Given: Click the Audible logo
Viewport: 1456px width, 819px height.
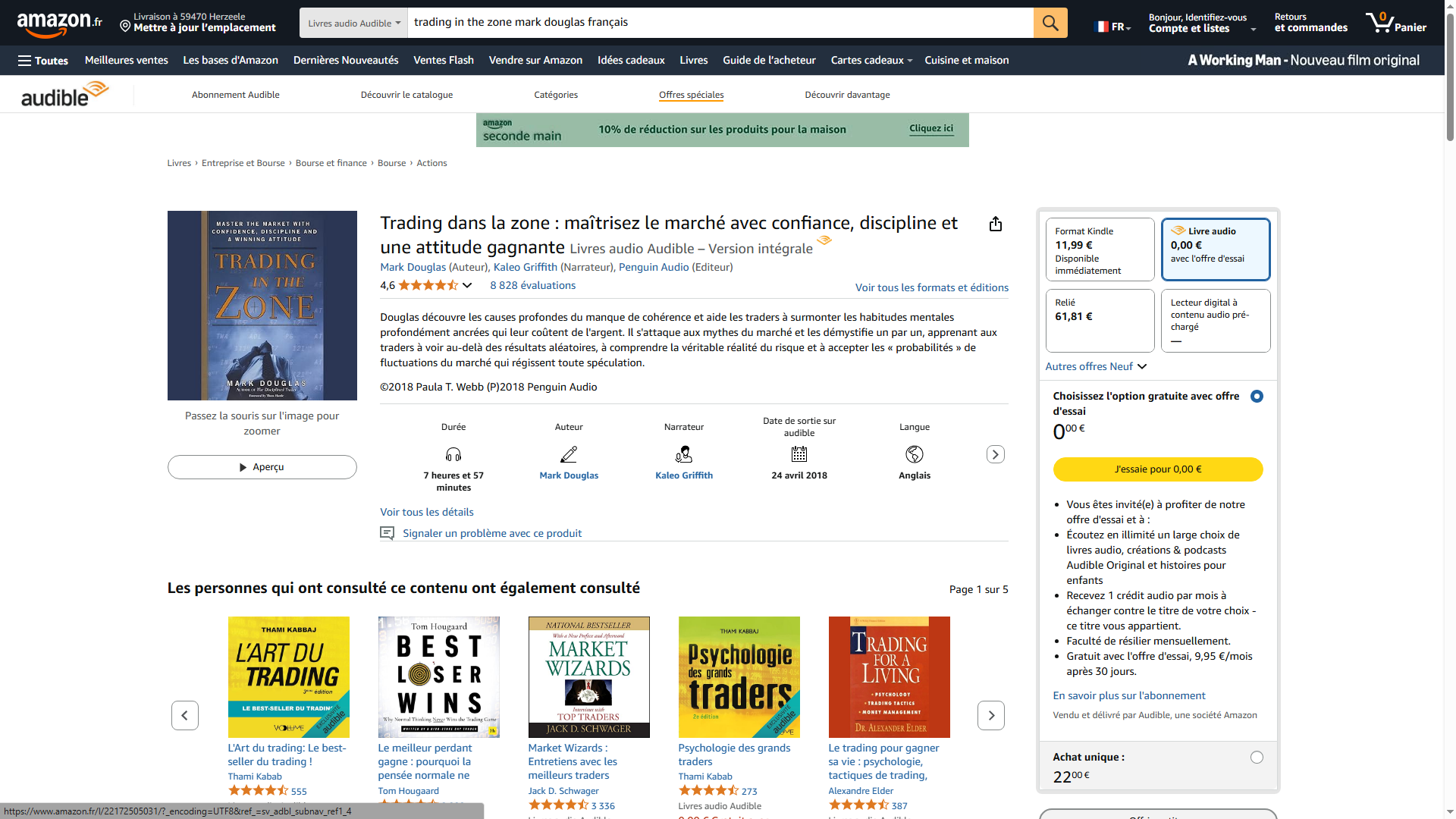Looking at the screenshot, I should 64,95.
